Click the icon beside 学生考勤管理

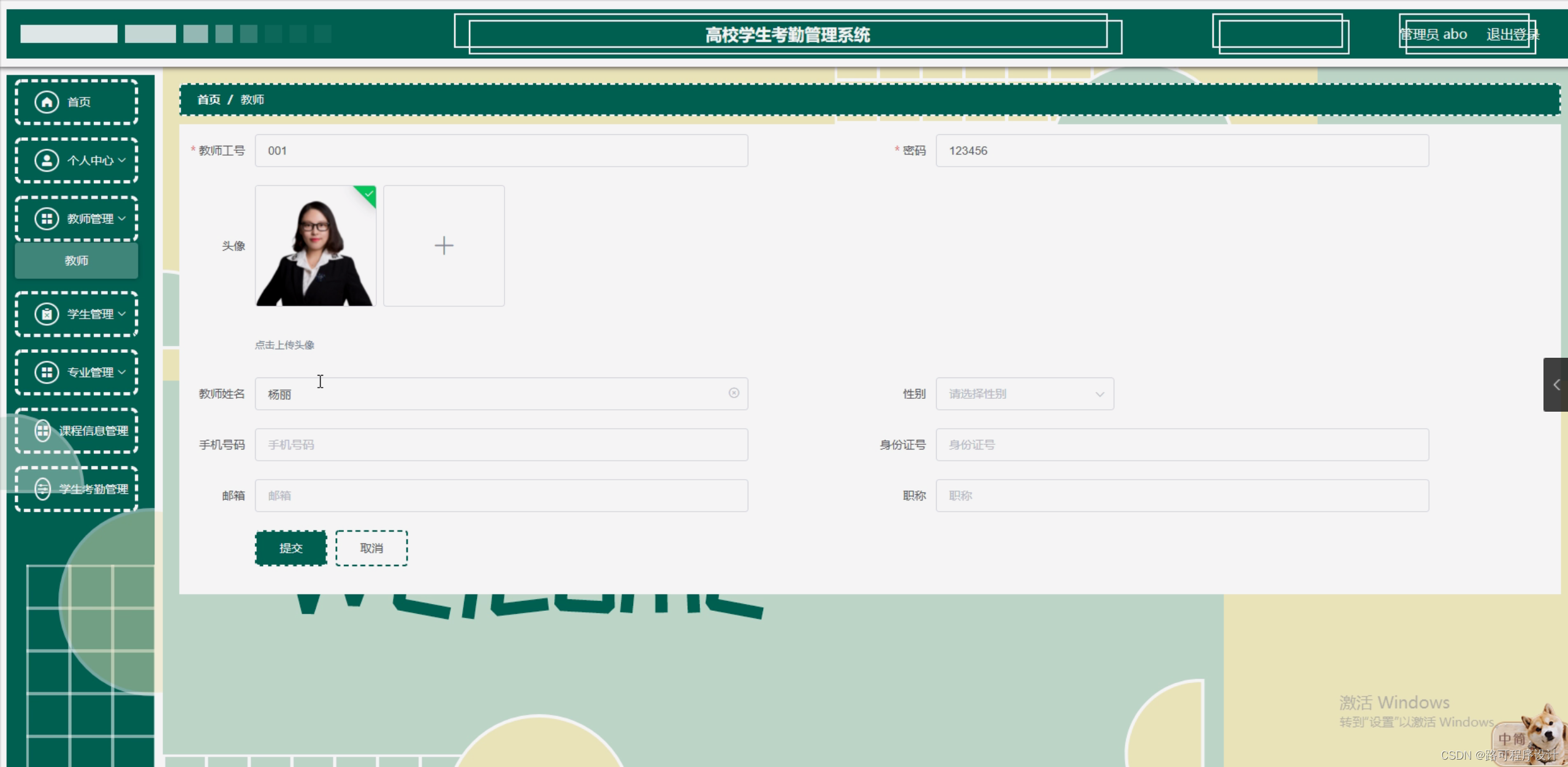pos(42,489)
